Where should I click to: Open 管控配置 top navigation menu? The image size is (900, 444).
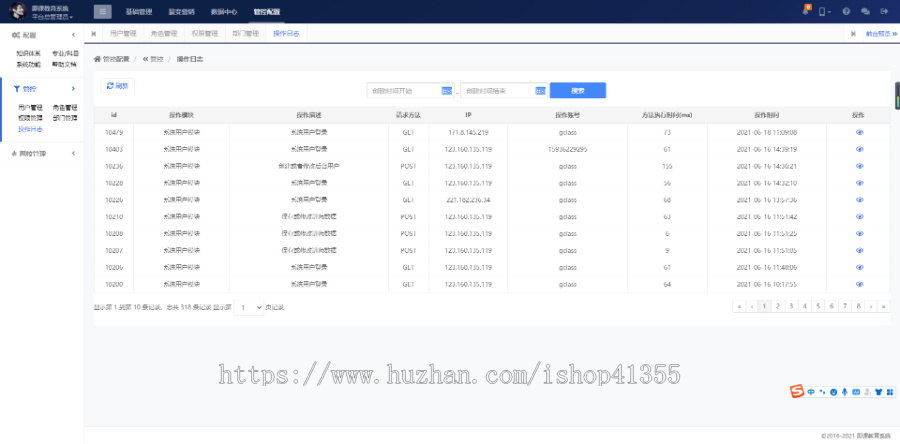click(266, 11)
